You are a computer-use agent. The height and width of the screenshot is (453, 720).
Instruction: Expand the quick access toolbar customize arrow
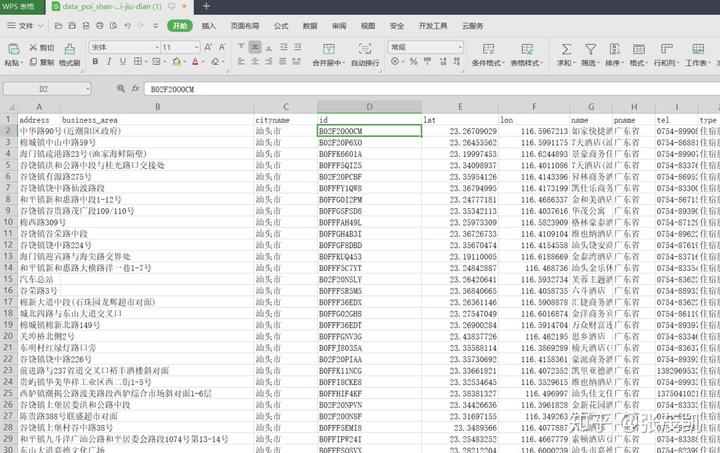[156, 26]
